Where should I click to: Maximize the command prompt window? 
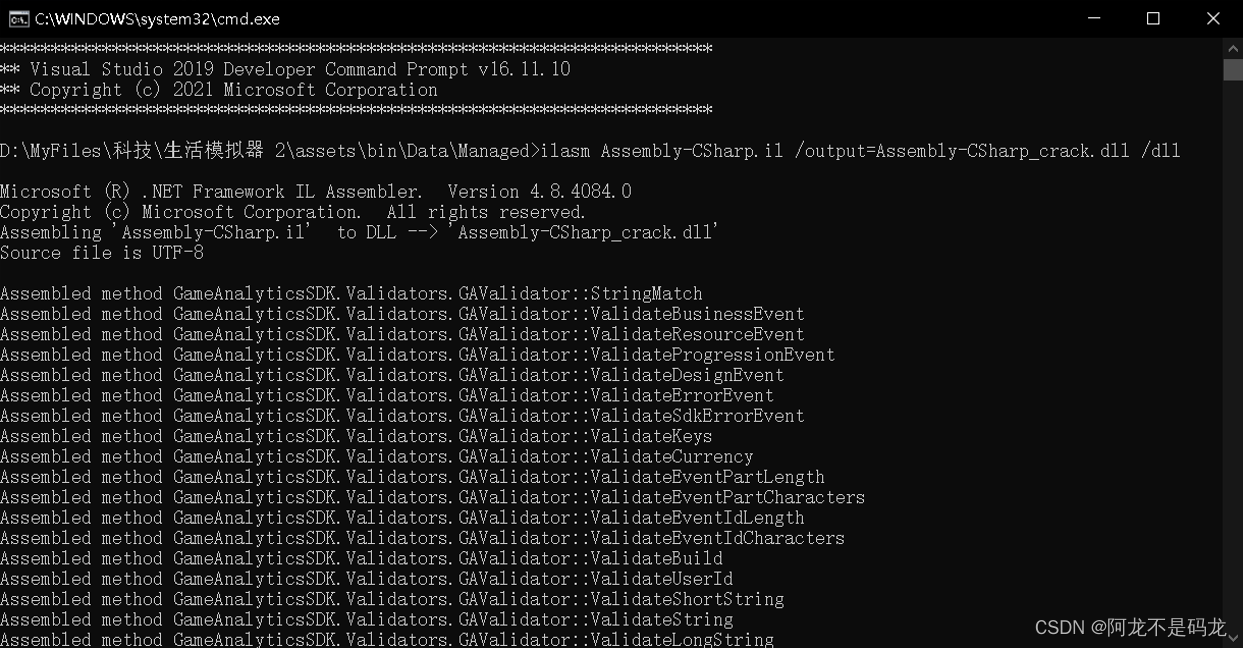pos(1152,19)
